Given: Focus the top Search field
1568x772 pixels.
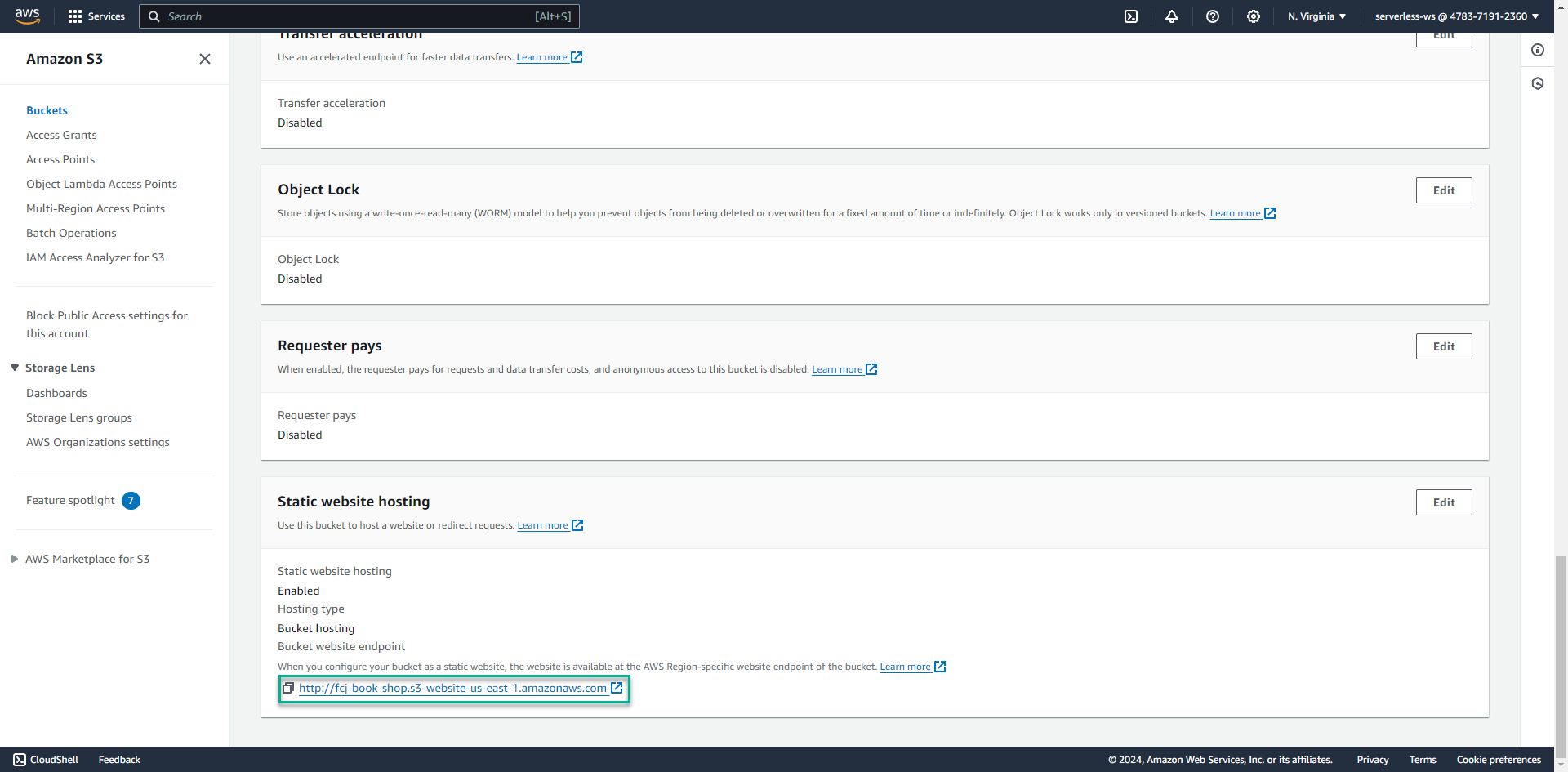Looking at the screenshot, I should click(359, 16).
